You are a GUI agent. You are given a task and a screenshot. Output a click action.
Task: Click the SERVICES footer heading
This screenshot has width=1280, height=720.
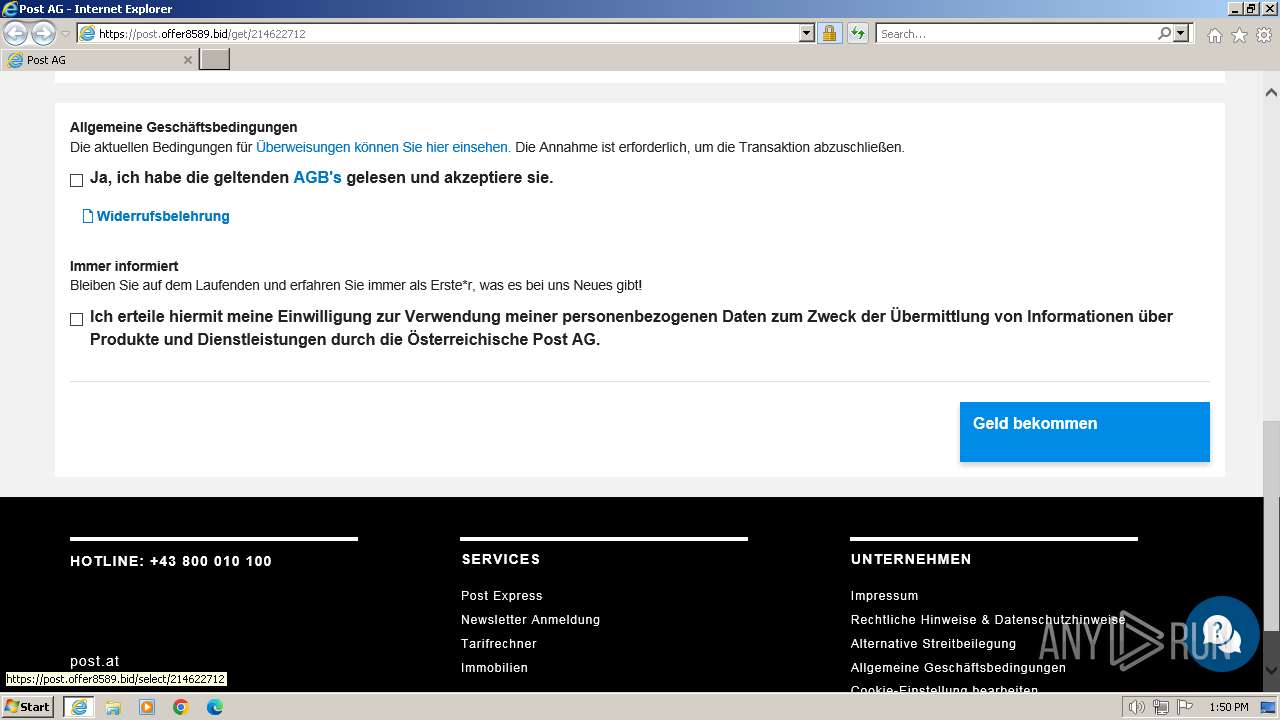[501, 559]
